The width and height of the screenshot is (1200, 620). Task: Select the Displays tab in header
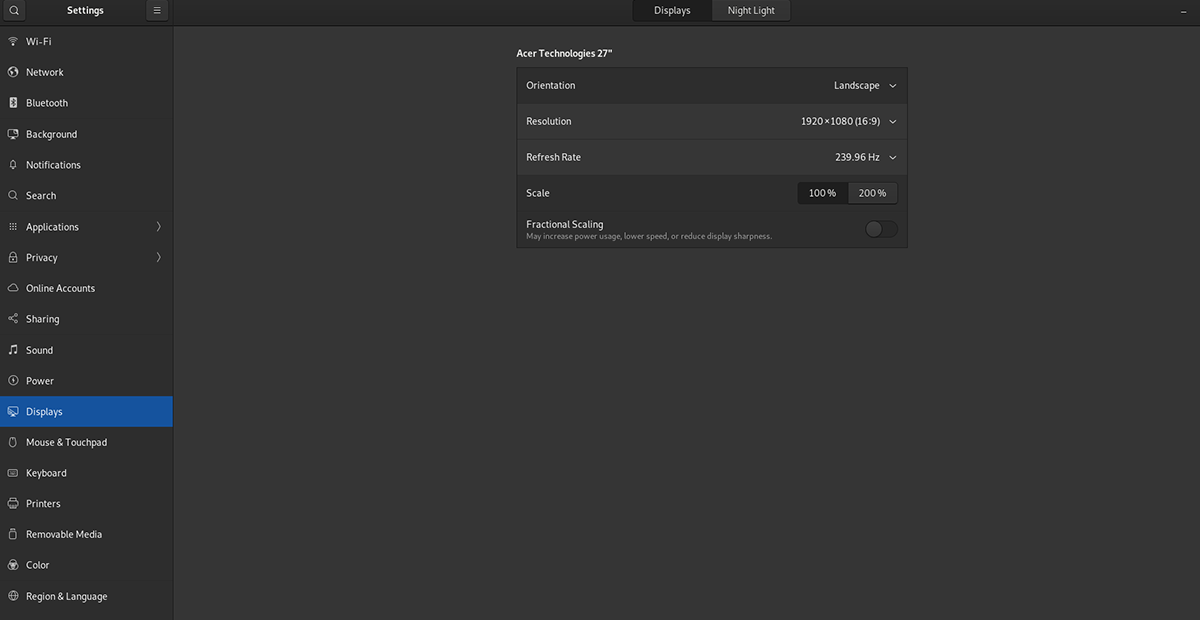point(672,10)
